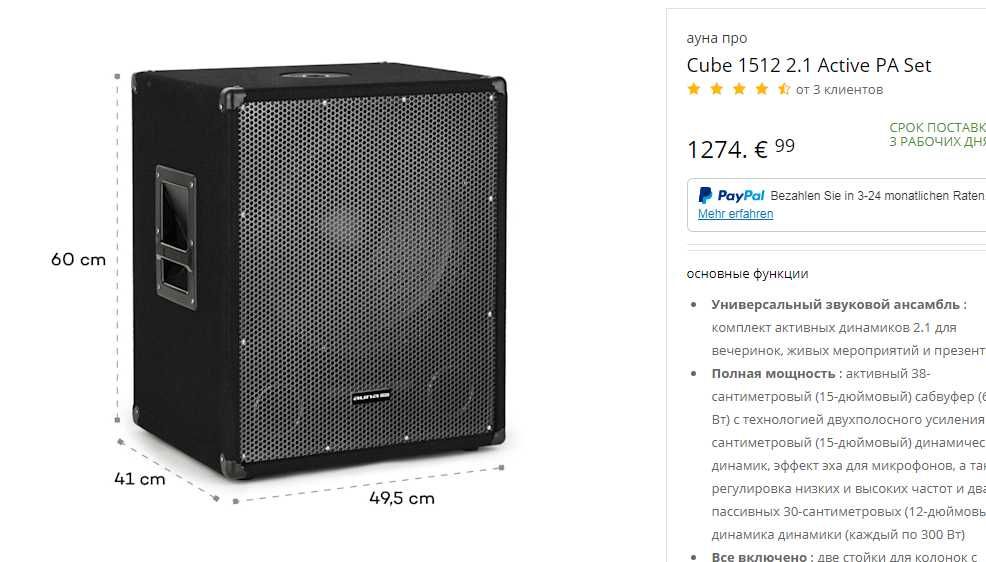Click the 1274.99 € price

[x=741, y=148]
